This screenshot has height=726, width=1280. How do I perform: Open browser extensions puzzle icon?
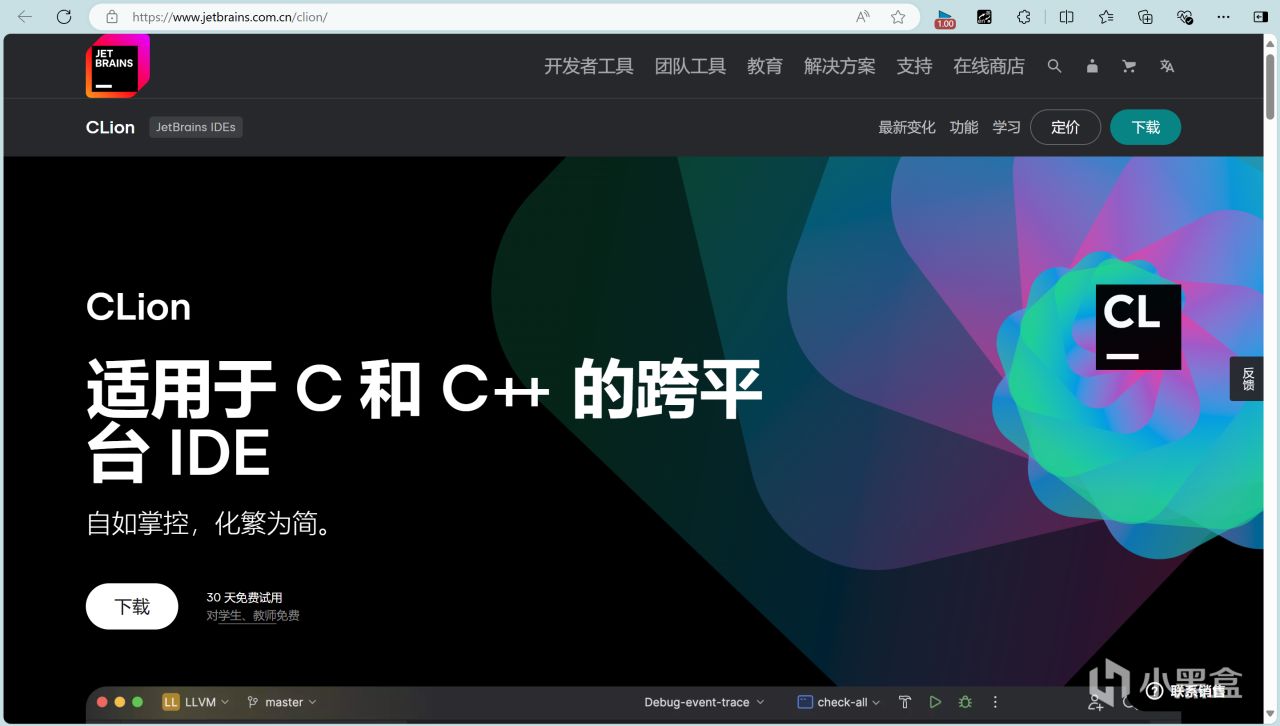(1024, 17)
